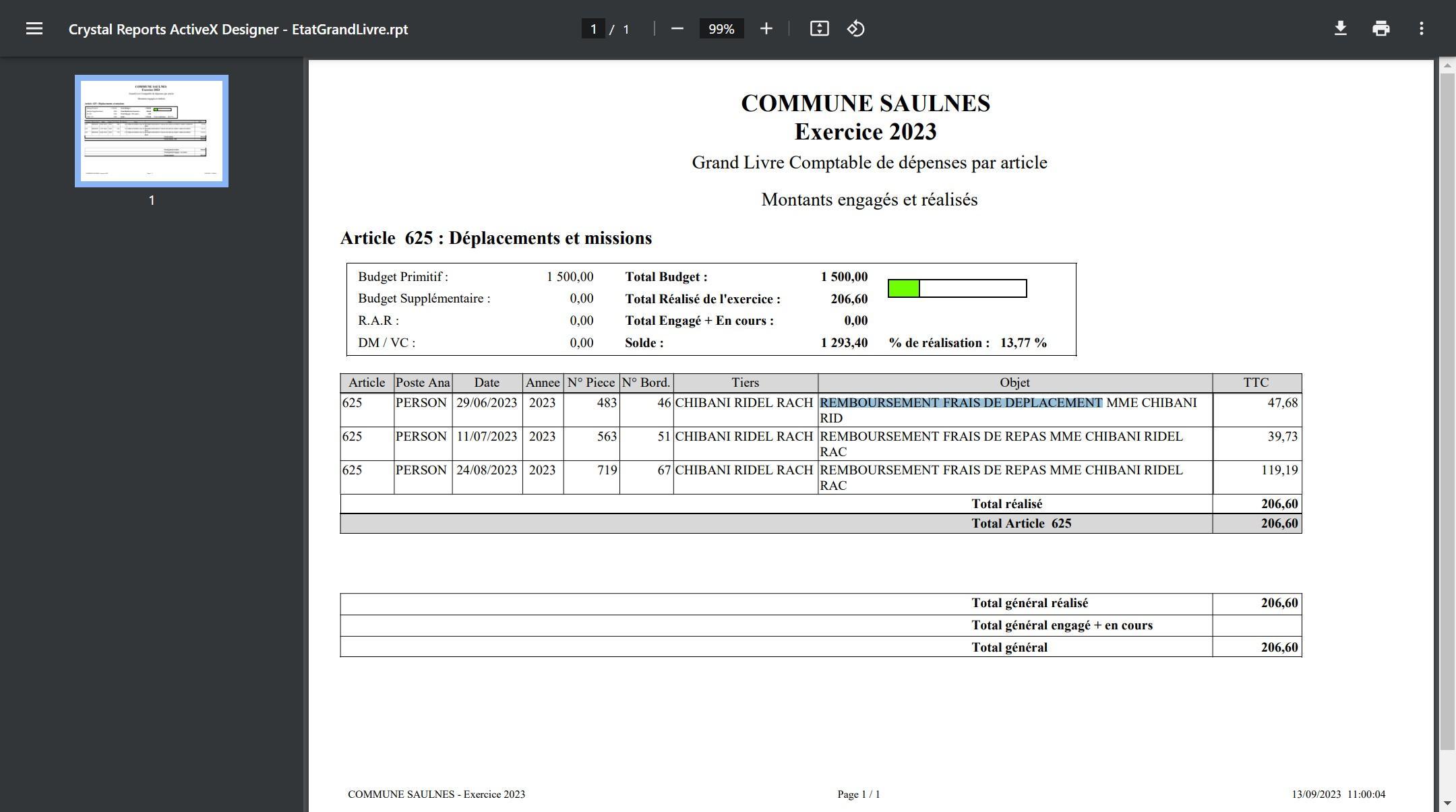This screenshot has height=812, width=1456.
Task: Click the N° Piece column header
Action: (591, 383)
